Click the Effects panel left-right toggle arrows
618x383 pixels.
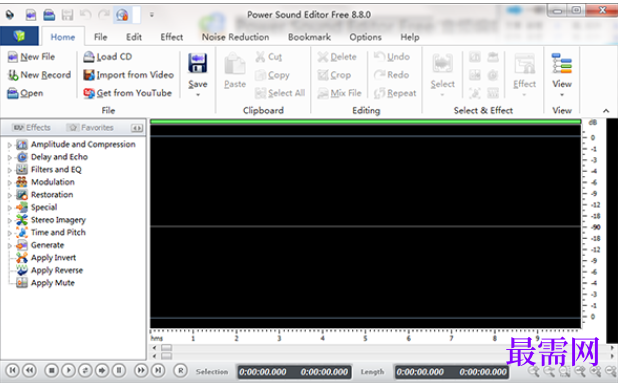coord(137,128)
